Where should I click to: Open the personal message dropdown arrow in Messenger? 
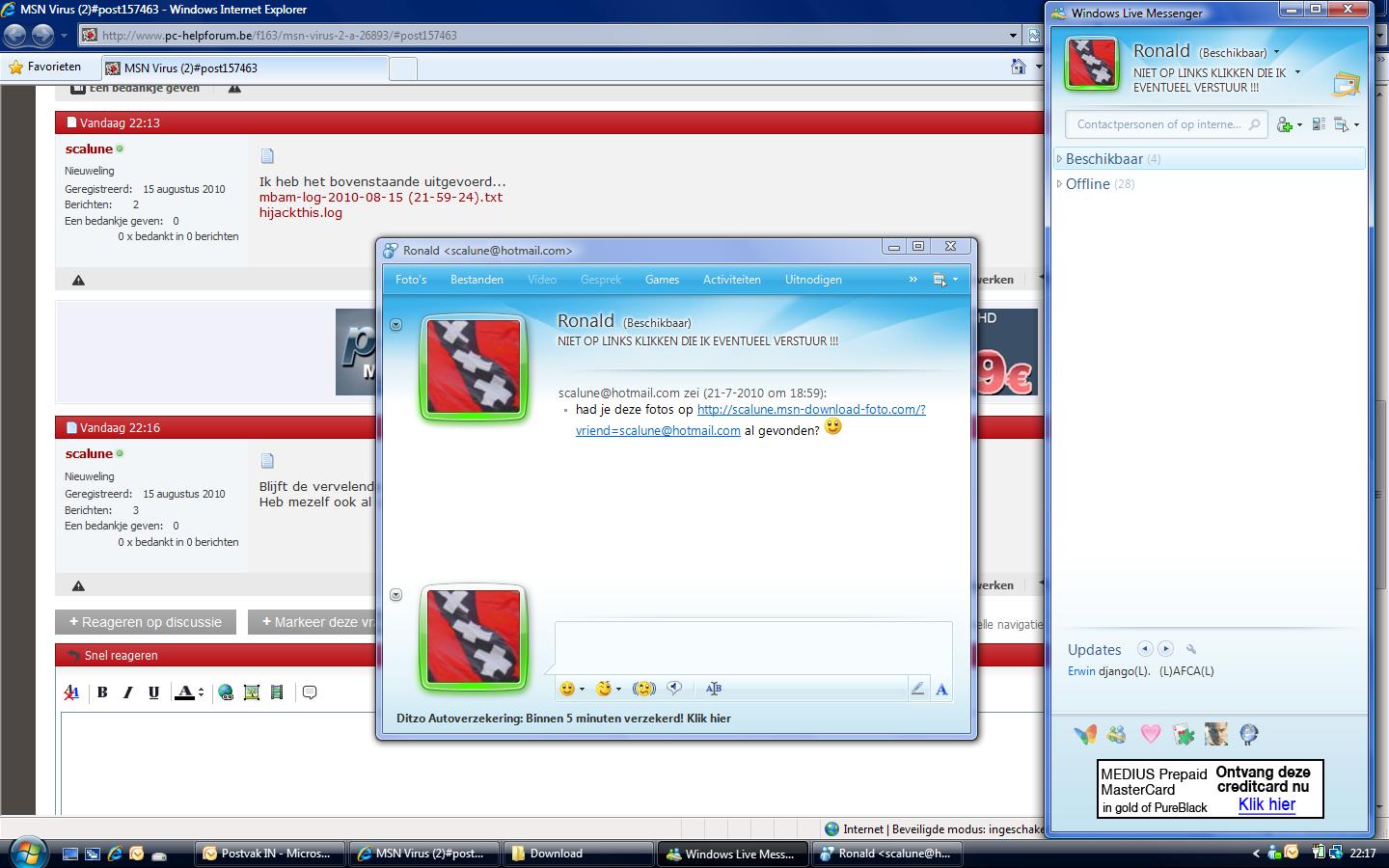(x=1297, y=72)
